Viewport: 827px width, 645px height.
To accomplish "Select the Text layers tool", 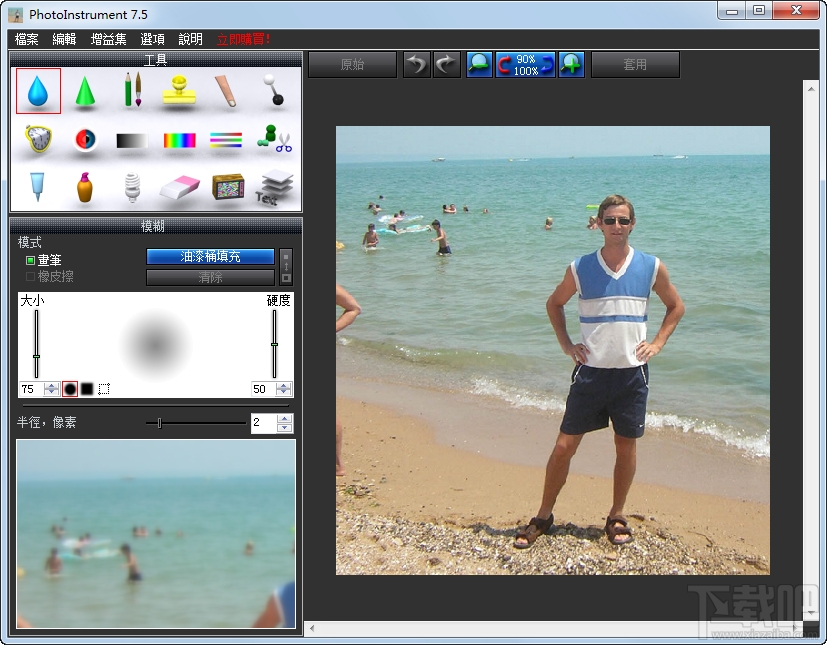I will [274, 187].
